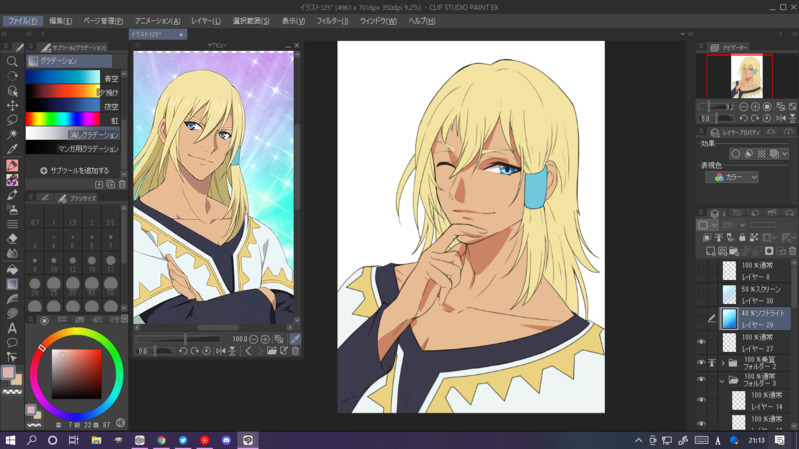Switch to the イラスト125 canvas tab
Image resolution: width=799 pixels, height=449 pixels.
157,34
